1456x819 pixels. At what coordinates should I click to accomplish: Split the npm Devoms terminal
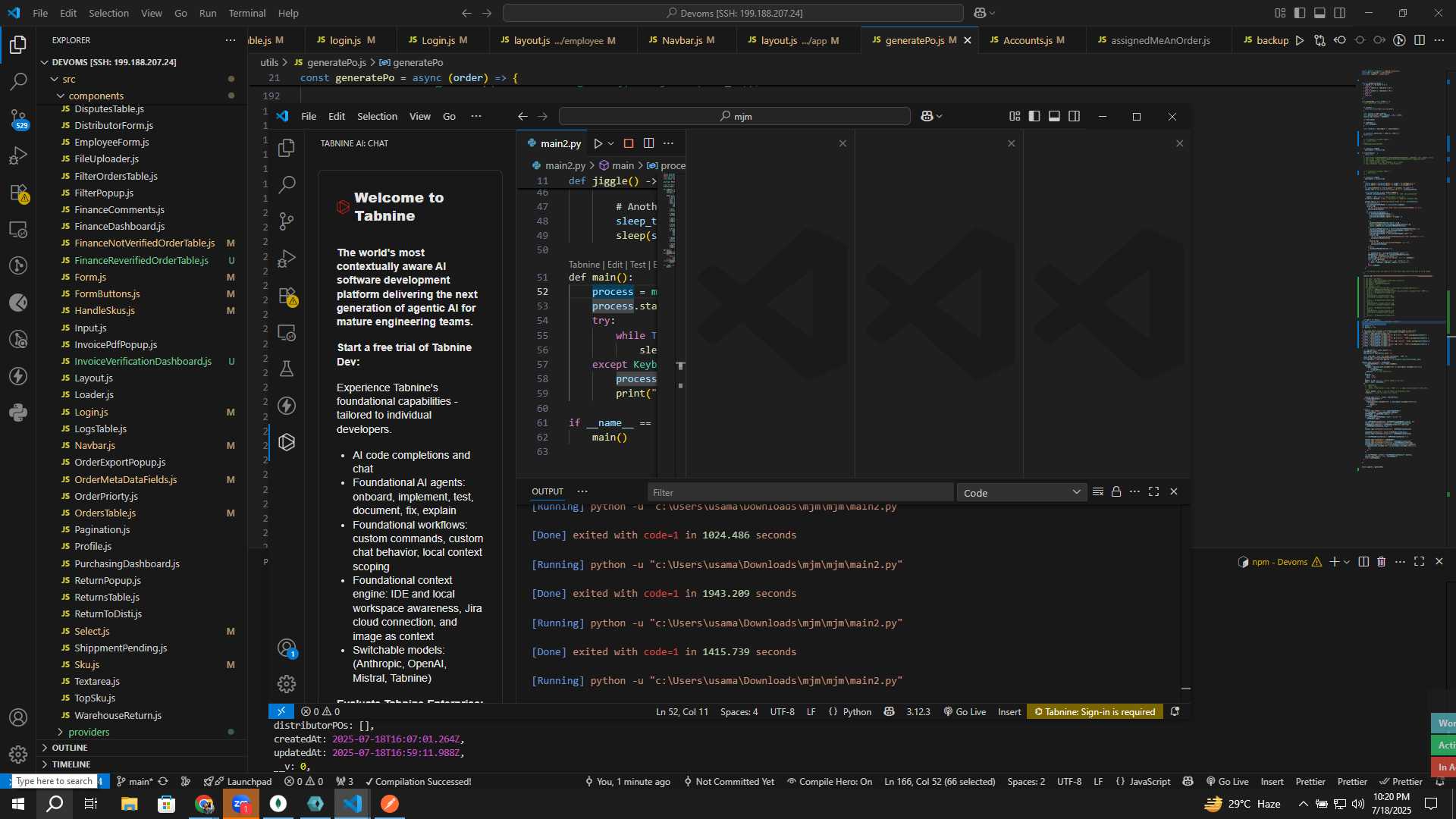coord(1363,562)
